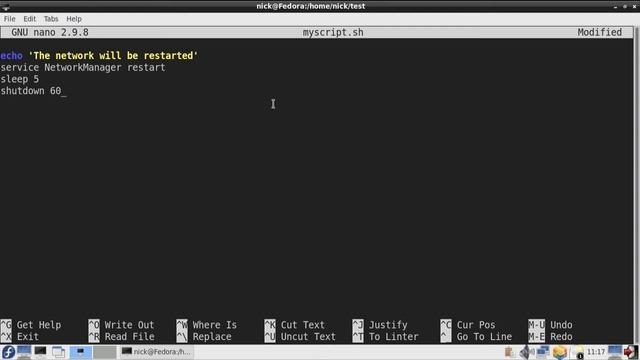Click the word echo in the script
640x360 pixels.
coord(11,56)
